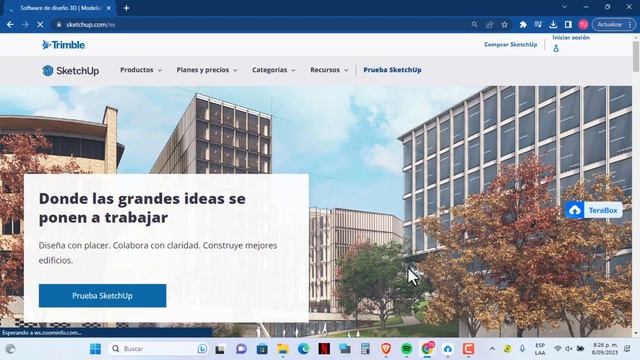Screen dimensions: 640x360
Task: Open the media control playlist icon
Action: click(x=538, y=24)
